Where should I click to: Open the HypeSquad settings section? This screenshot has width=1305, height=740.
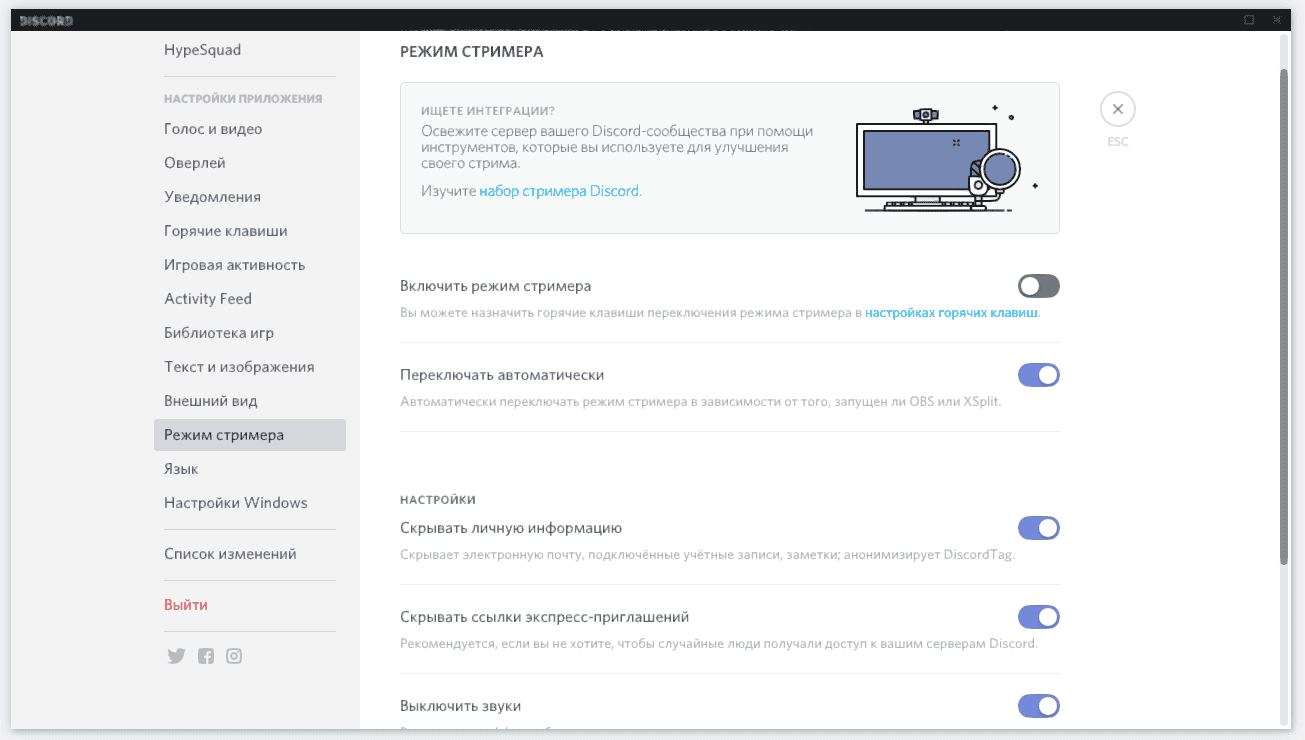tap(250, 50)
